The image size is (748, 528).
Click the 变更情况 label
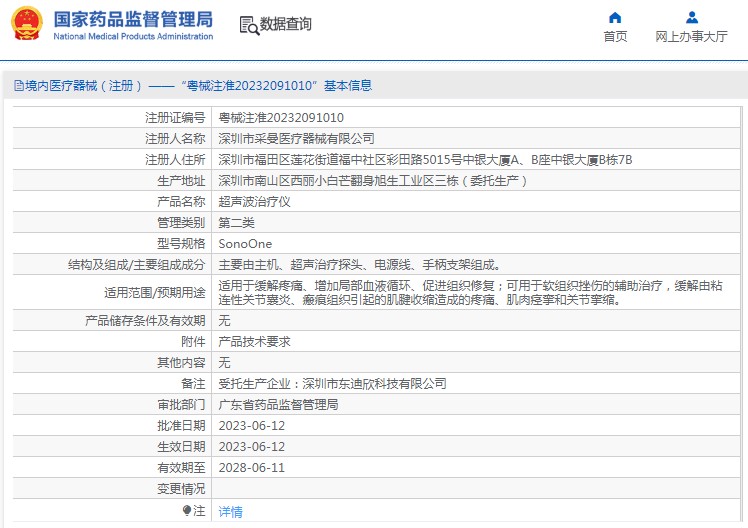point(181,488)
